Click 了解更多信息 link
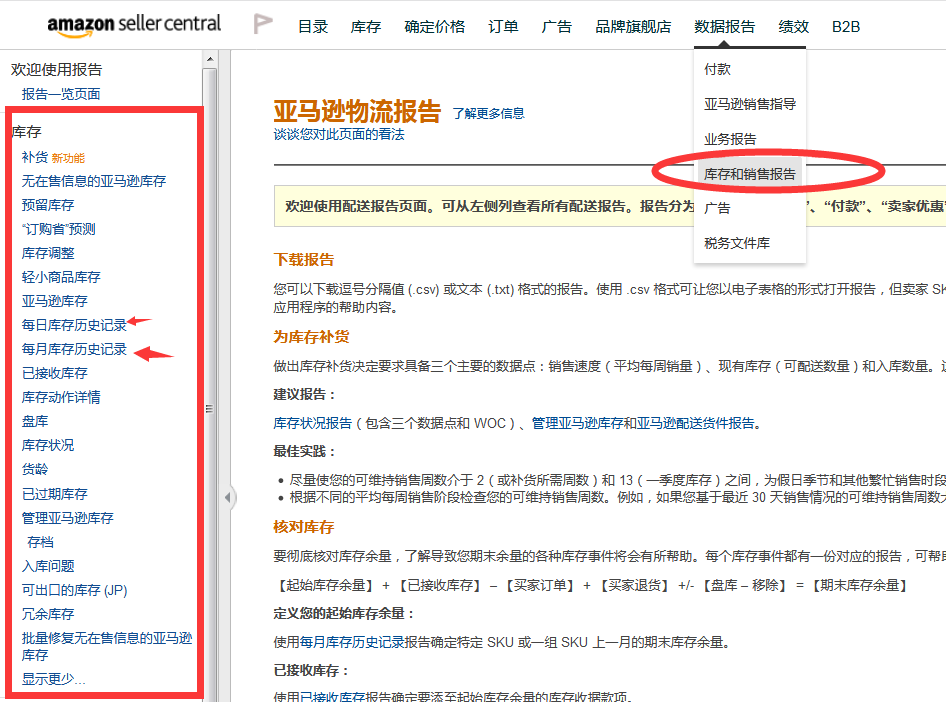This screenshot has width=946, height=702. (x=488, y=114)
